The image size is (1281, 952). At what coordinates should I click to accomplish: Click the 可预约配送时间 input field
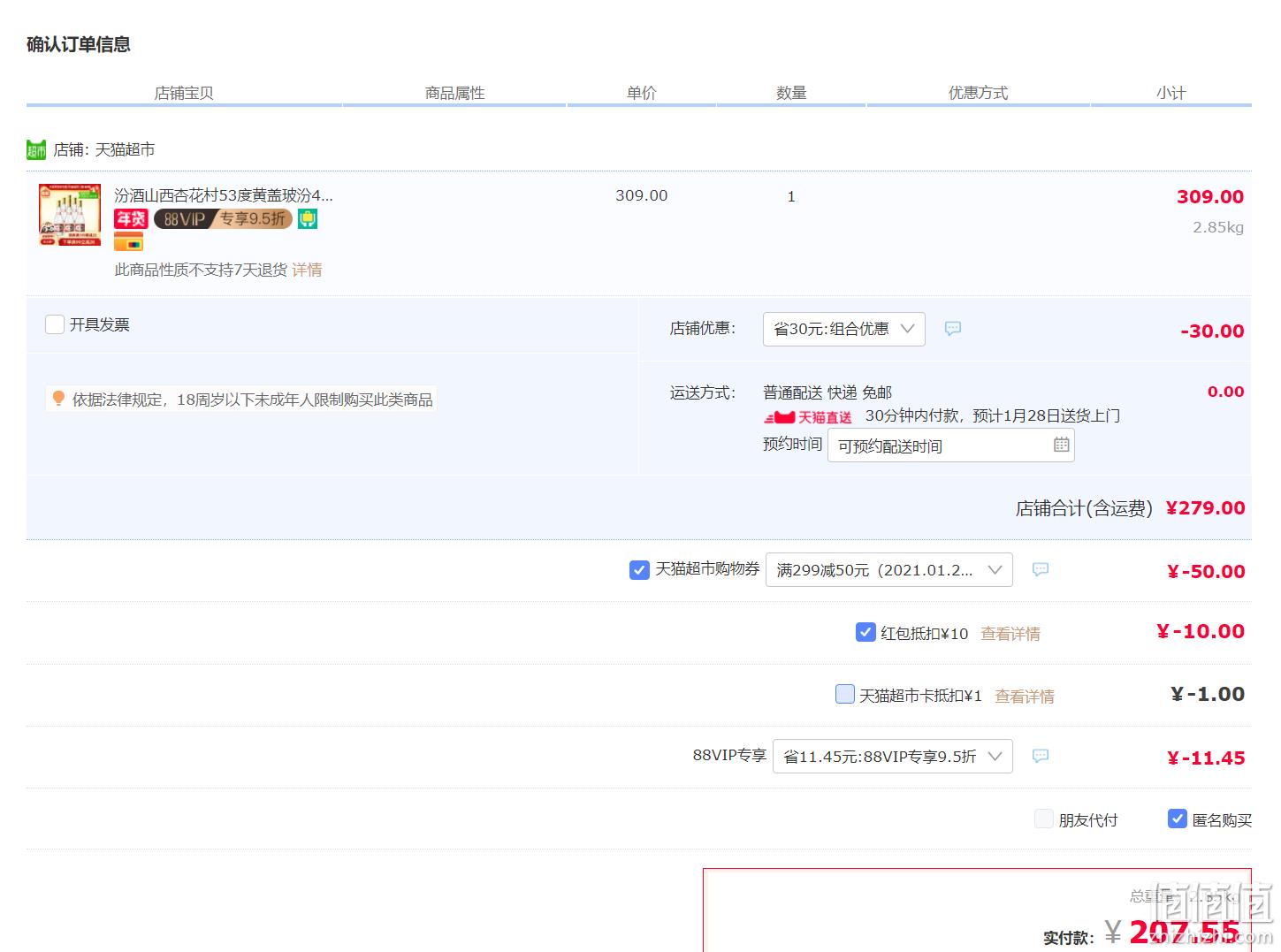[x=951, y=446]
